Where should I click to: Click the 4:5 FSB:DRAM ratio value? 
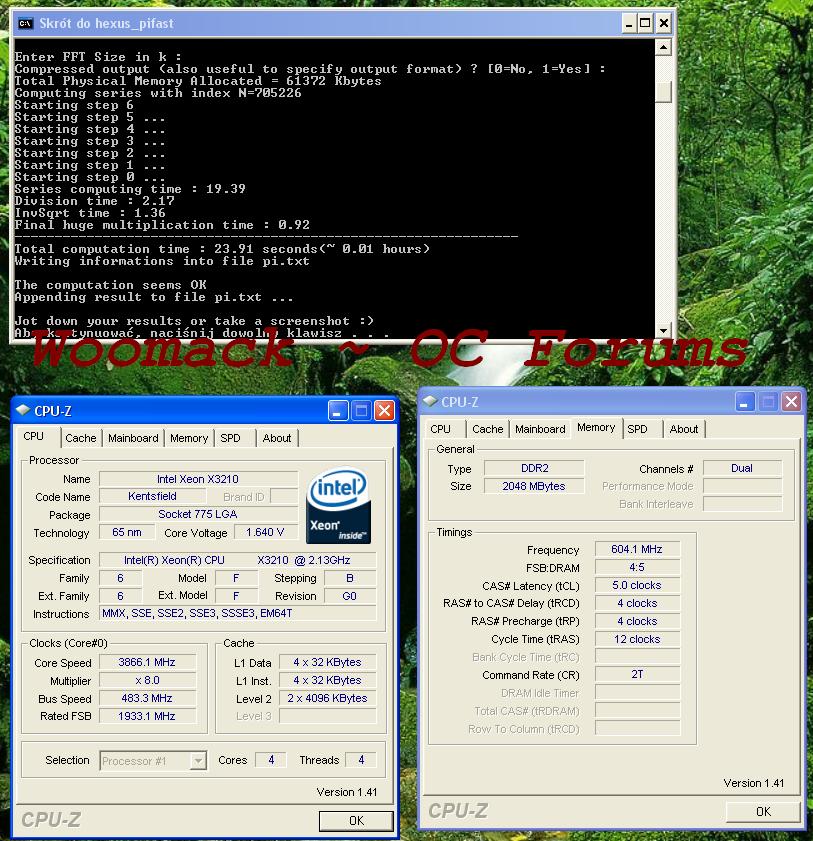coord(637,567)
